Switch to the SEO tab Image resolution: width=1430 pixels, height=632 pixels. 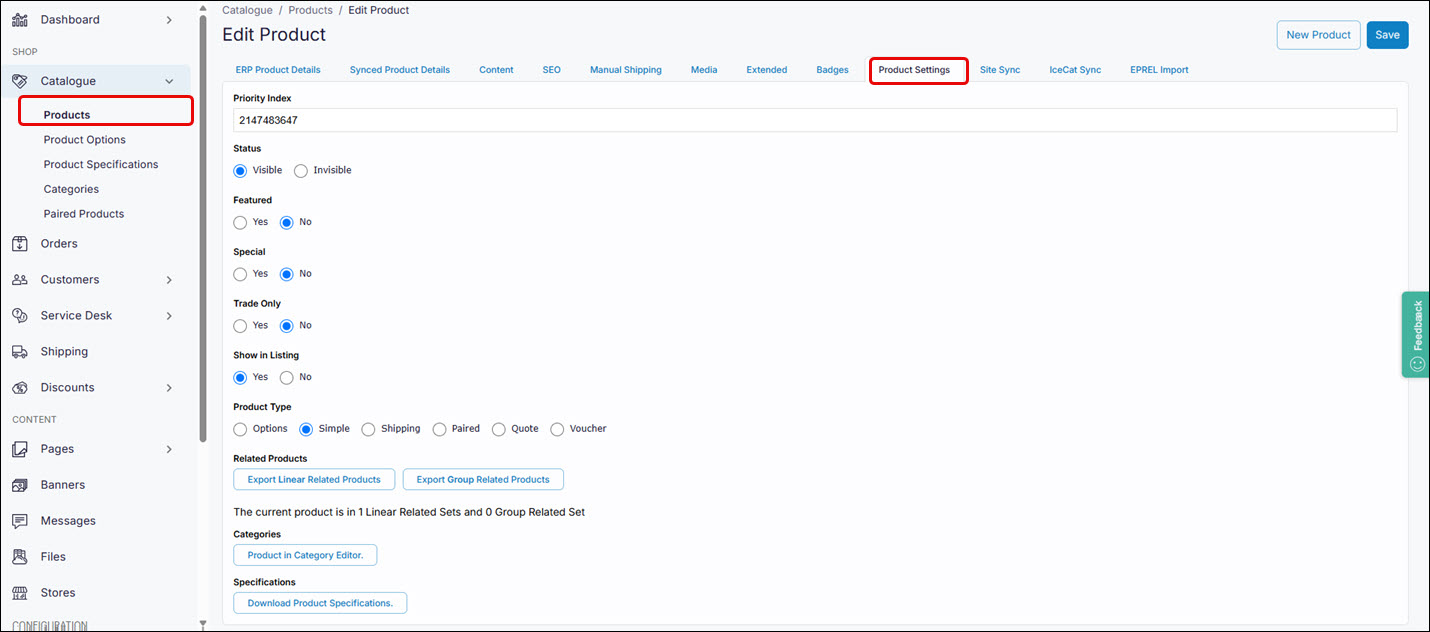(551, 69)
